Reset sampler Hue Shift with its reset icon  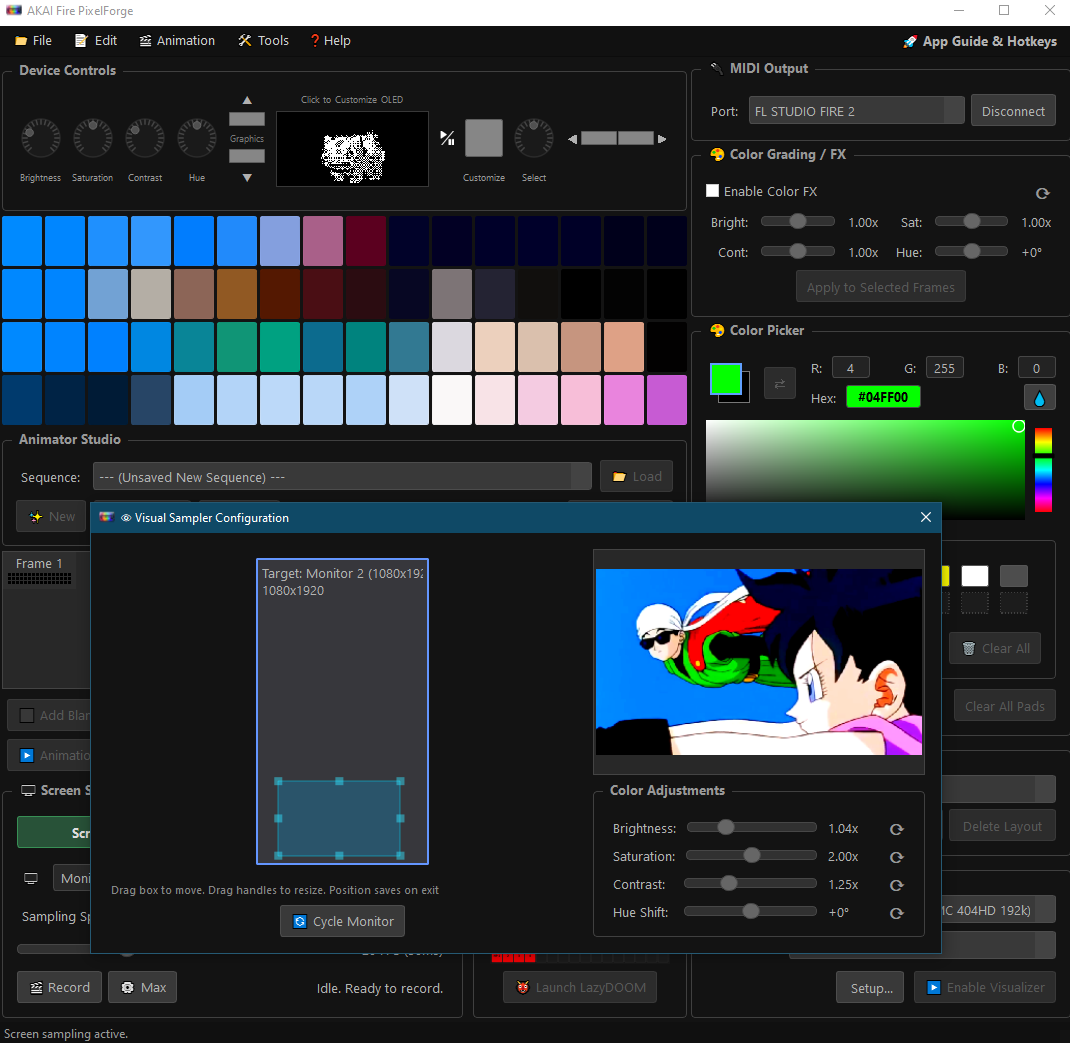click(x=897, y=913)
